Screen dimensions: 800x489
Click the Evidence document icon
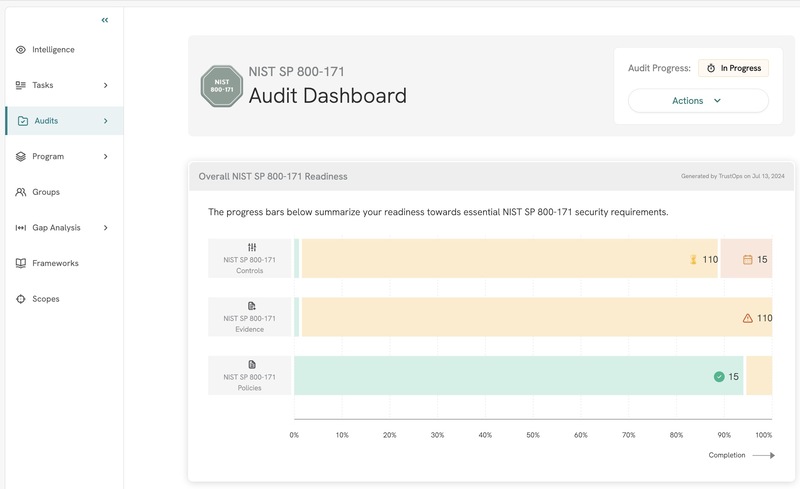[x=252, y=306]
